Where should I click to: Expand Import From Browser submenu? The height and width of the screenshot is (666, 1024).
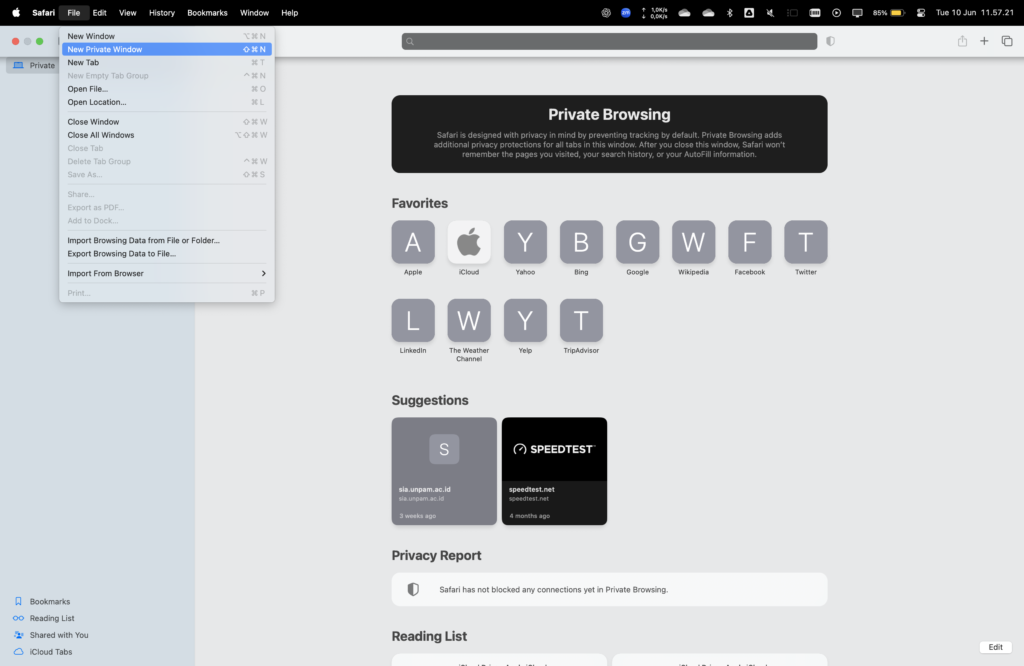coord(167,274)
